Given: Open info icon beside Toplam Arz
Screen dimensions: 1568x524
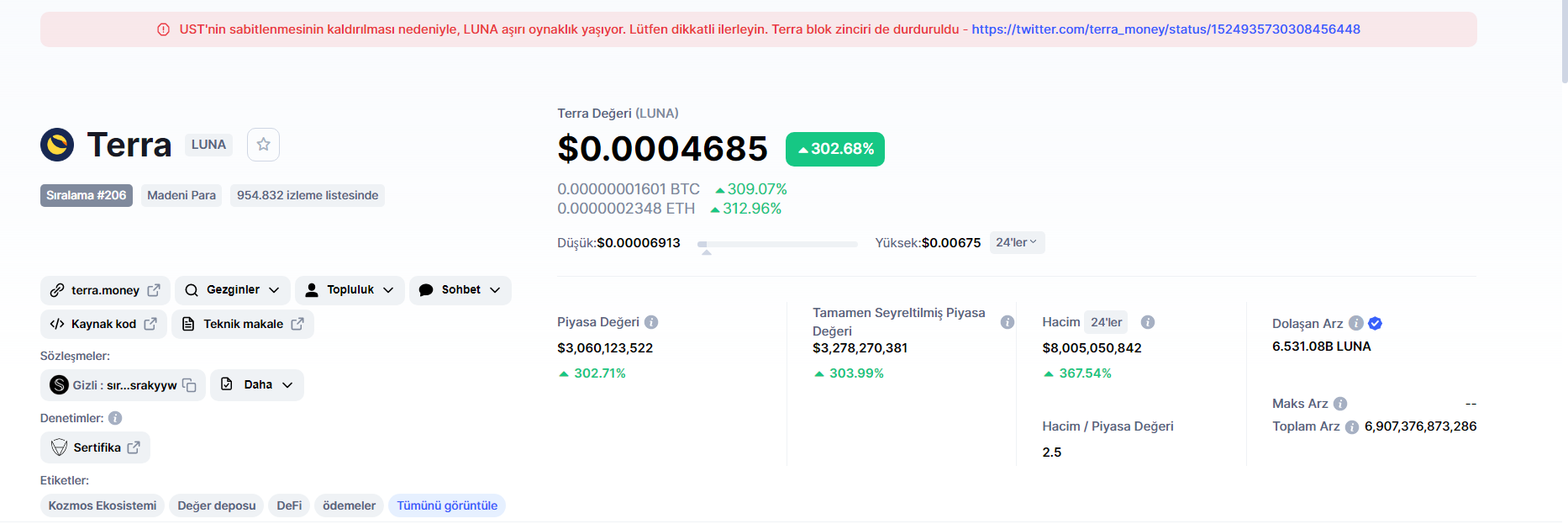Looking at the screenshot, I should pos(1352,427).
